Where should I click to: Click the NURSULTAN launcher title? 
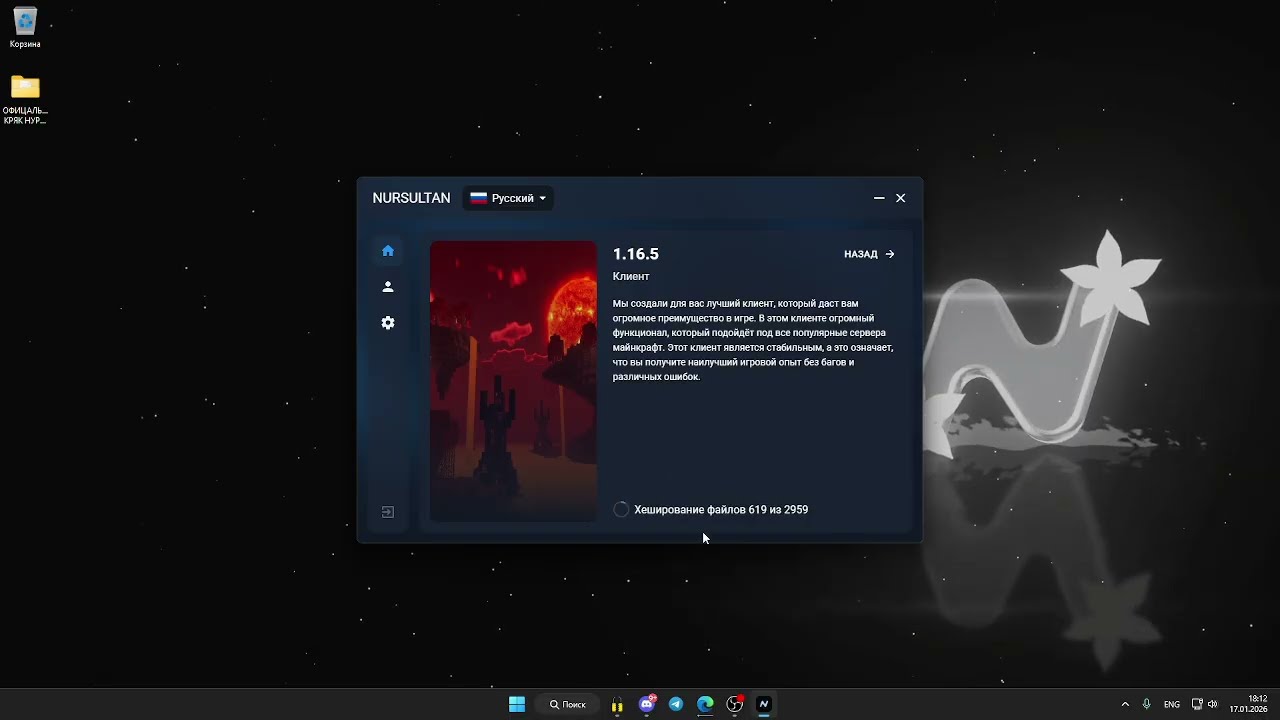(x=412, y=198)
